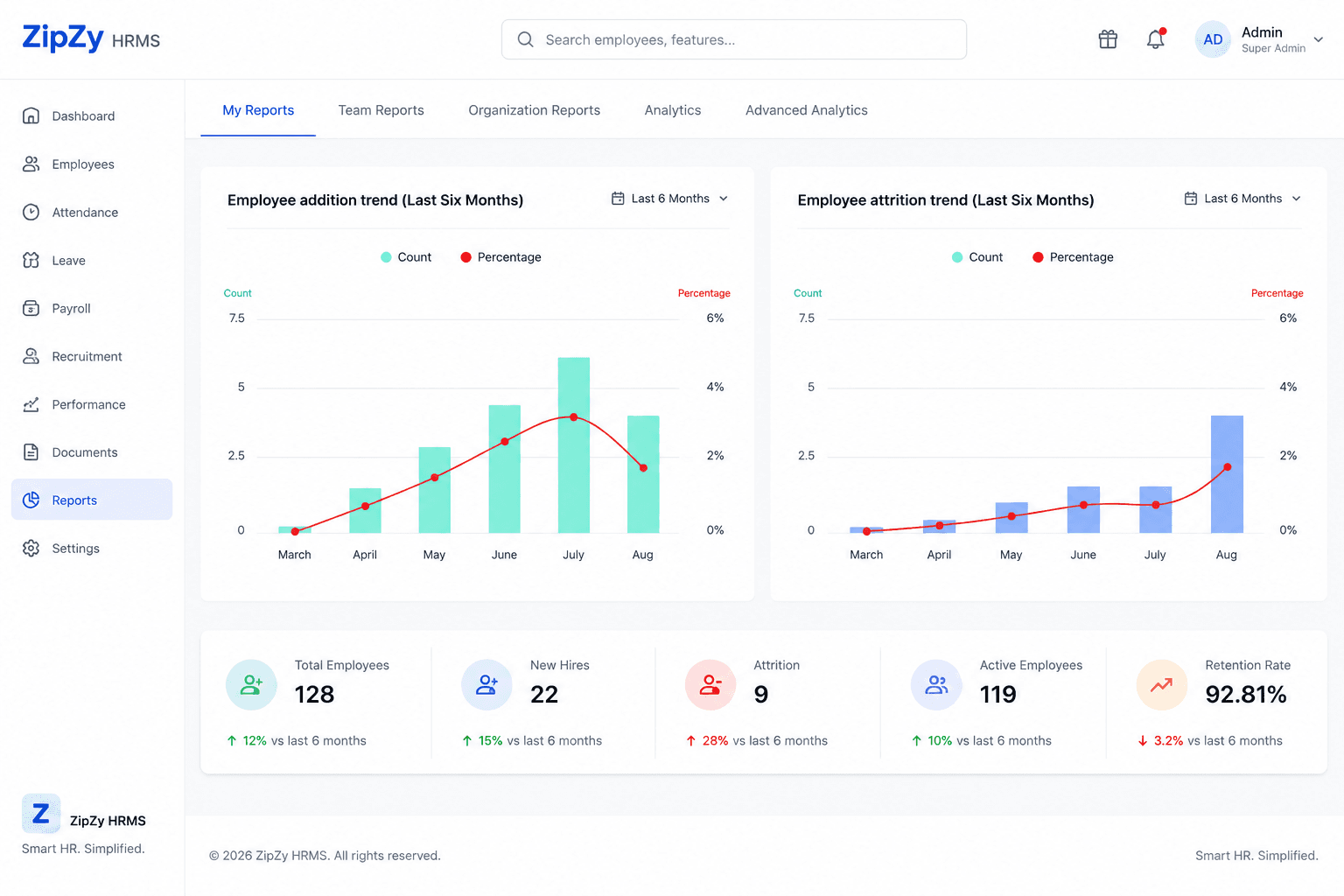Image resolution: width=1344 pixels, height=896 pixels.
Task: Expand the Admin account menu chevron
Action: pyautogui.click(x=1319, y=39)
